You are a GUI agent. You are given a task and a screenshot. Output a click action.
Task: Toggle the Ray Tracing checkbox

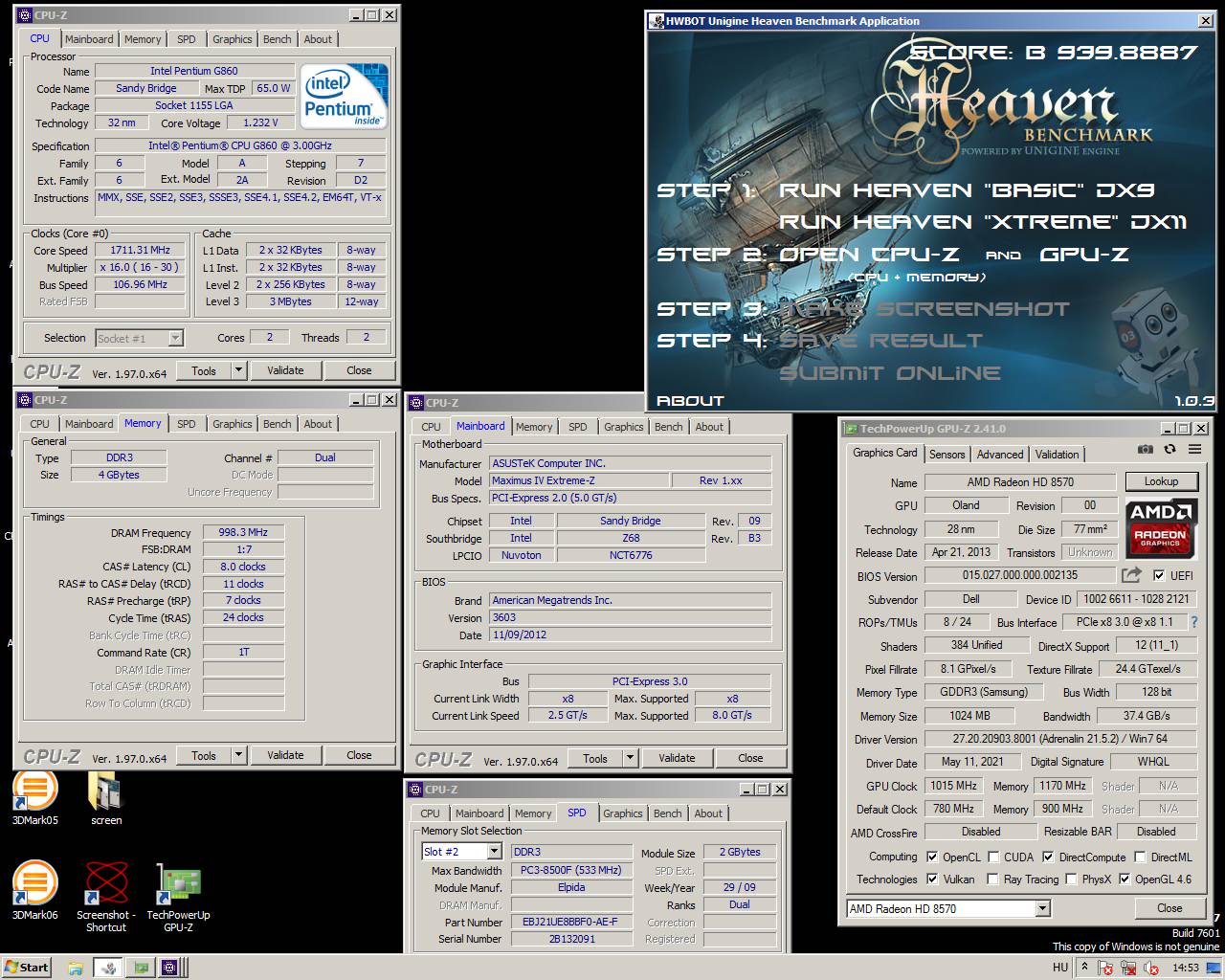pos(993,879)
